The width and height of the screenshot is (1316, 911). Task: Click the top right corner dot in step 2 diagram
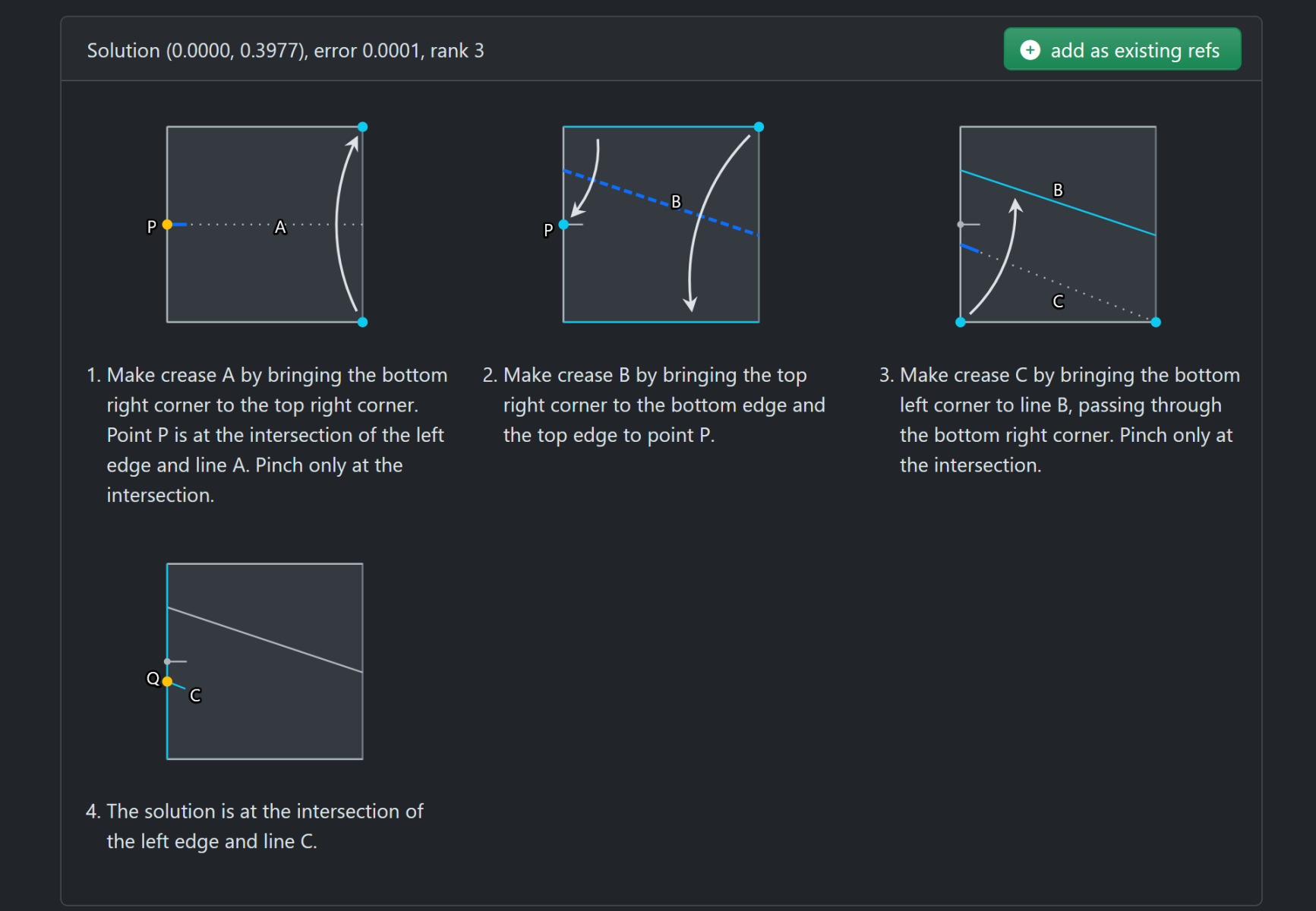coord(759,127)
